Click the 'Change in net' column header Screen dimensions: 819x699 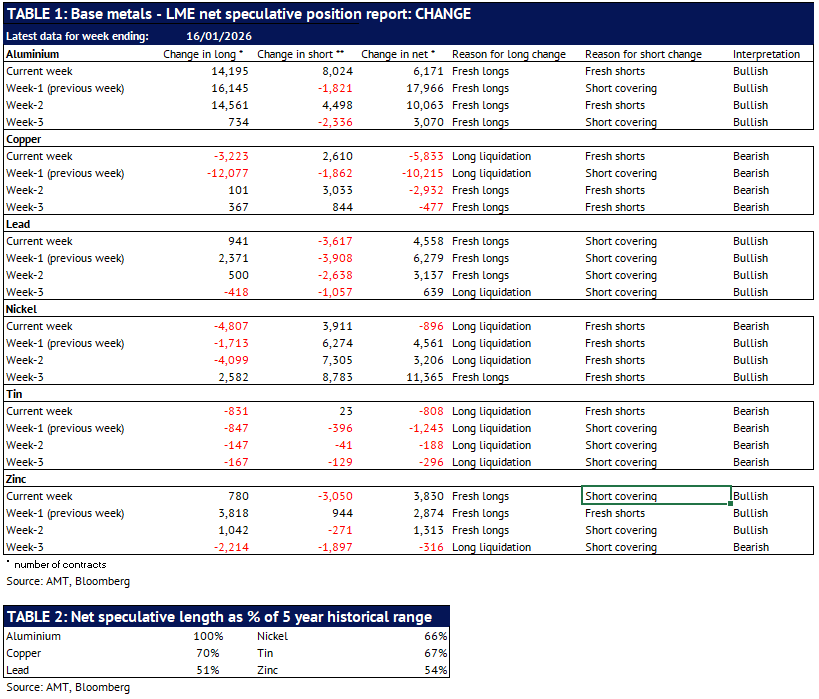point(398,54)
